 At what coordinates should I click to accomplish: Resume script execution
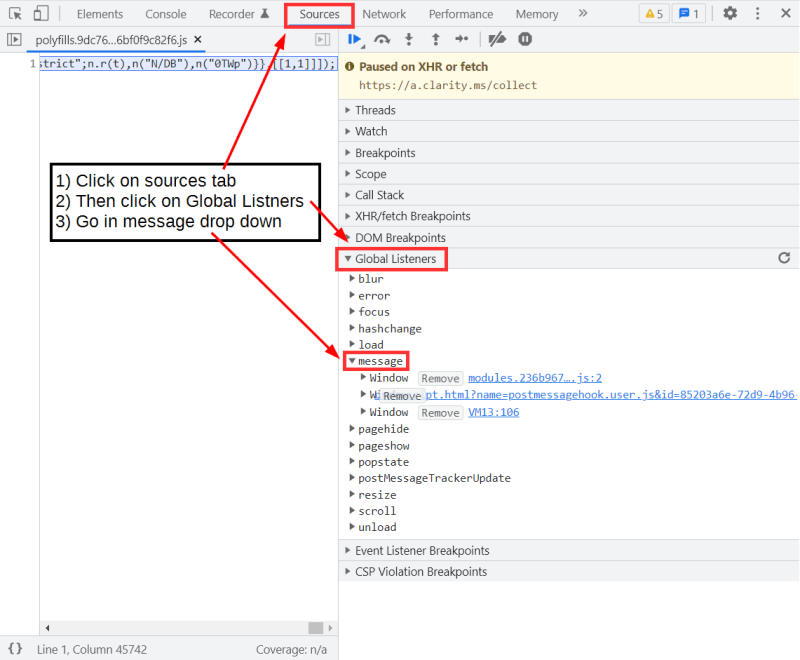coord(355,39)
